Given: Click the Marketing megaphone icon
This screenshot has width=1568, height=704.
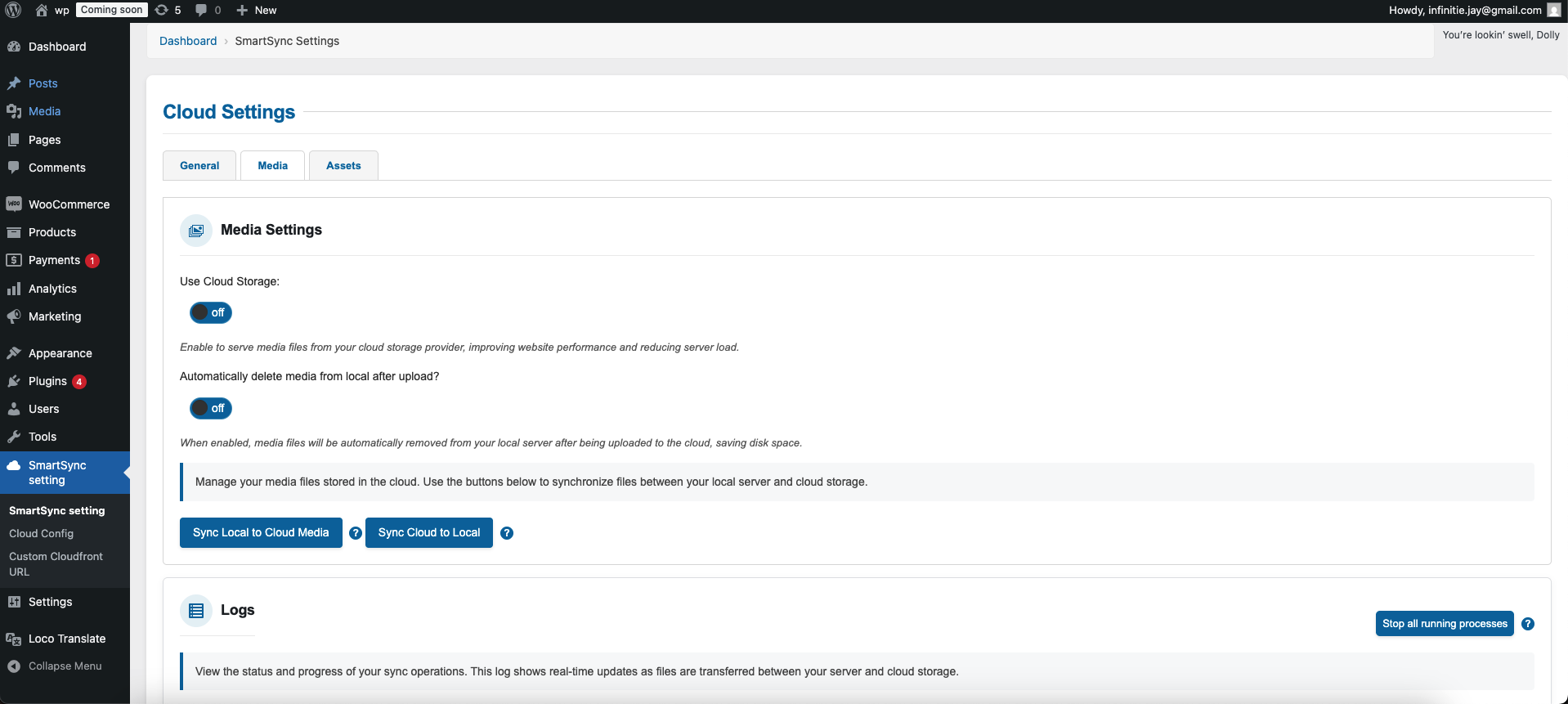Looking at the screenshot, I should coord(14,316).
